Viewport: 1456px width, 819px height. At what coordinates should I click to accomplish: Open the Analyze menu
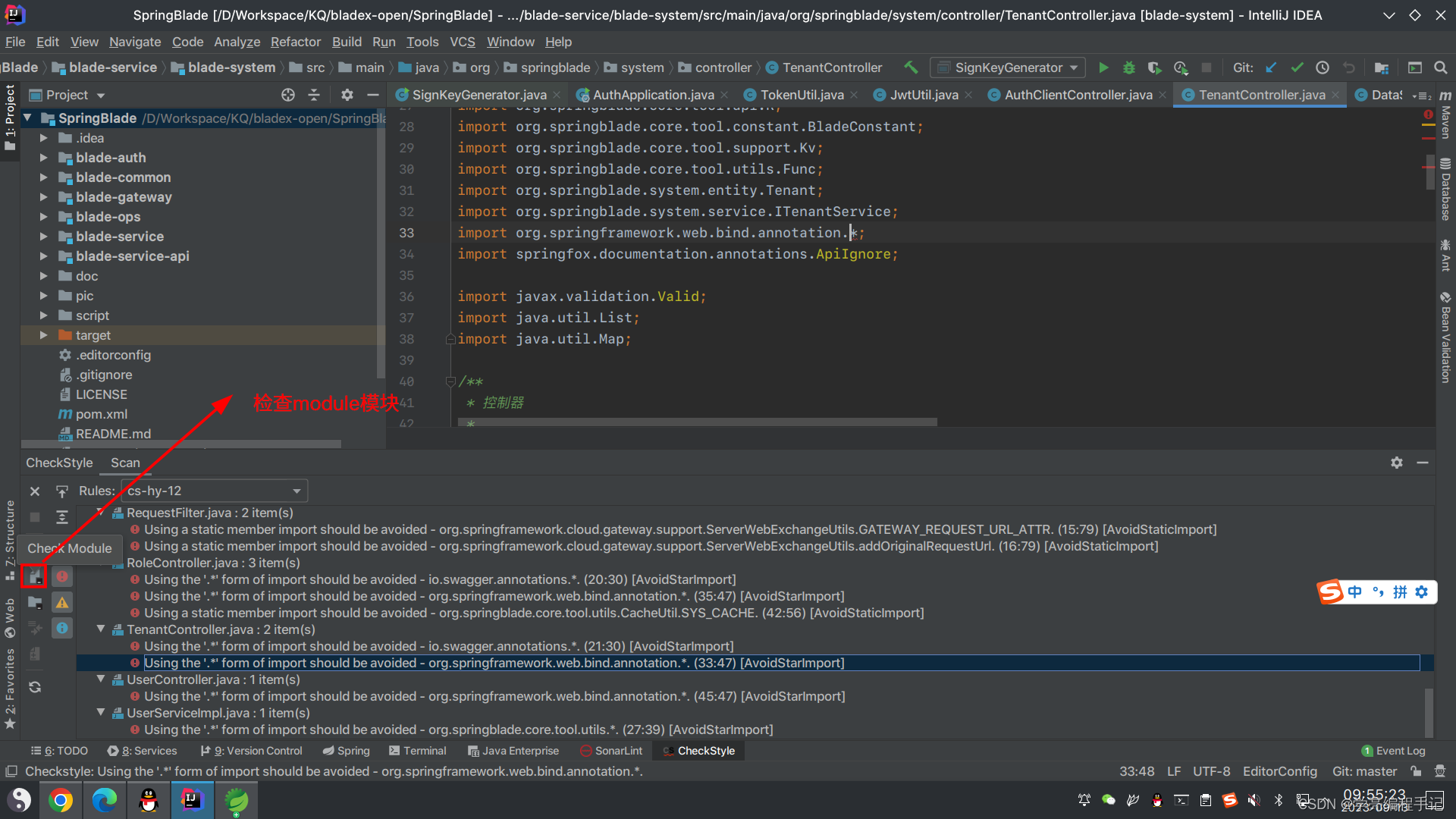(x=237, y=42)
